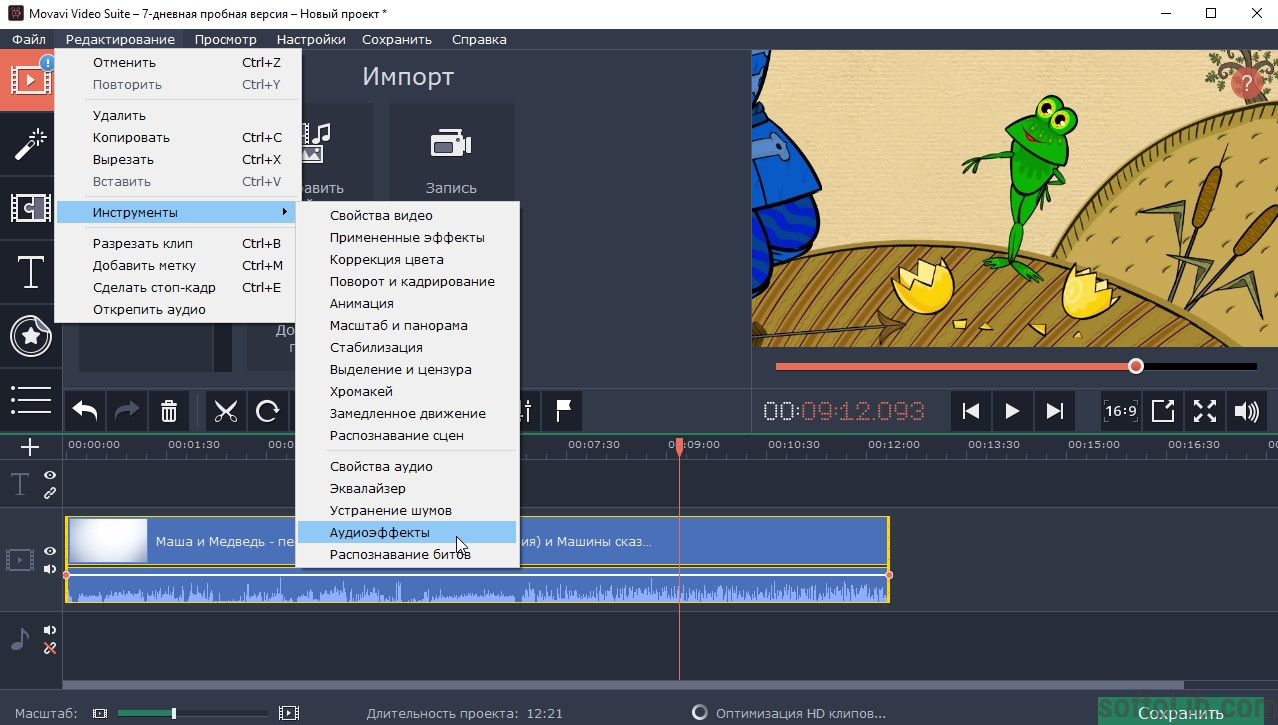The width and height of the screenshot is (1278, 725).
Task: Play the video preview
Action: pos(1012,411)
